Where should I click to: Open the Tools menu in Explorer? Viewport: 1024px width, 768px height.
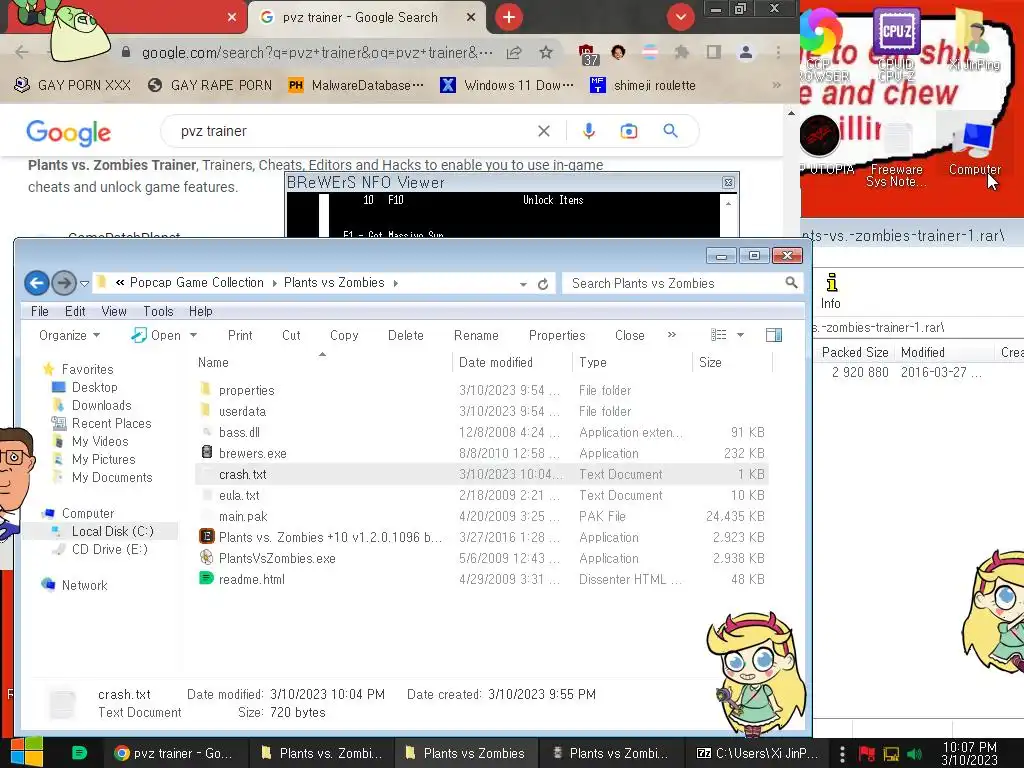(158, 312)
